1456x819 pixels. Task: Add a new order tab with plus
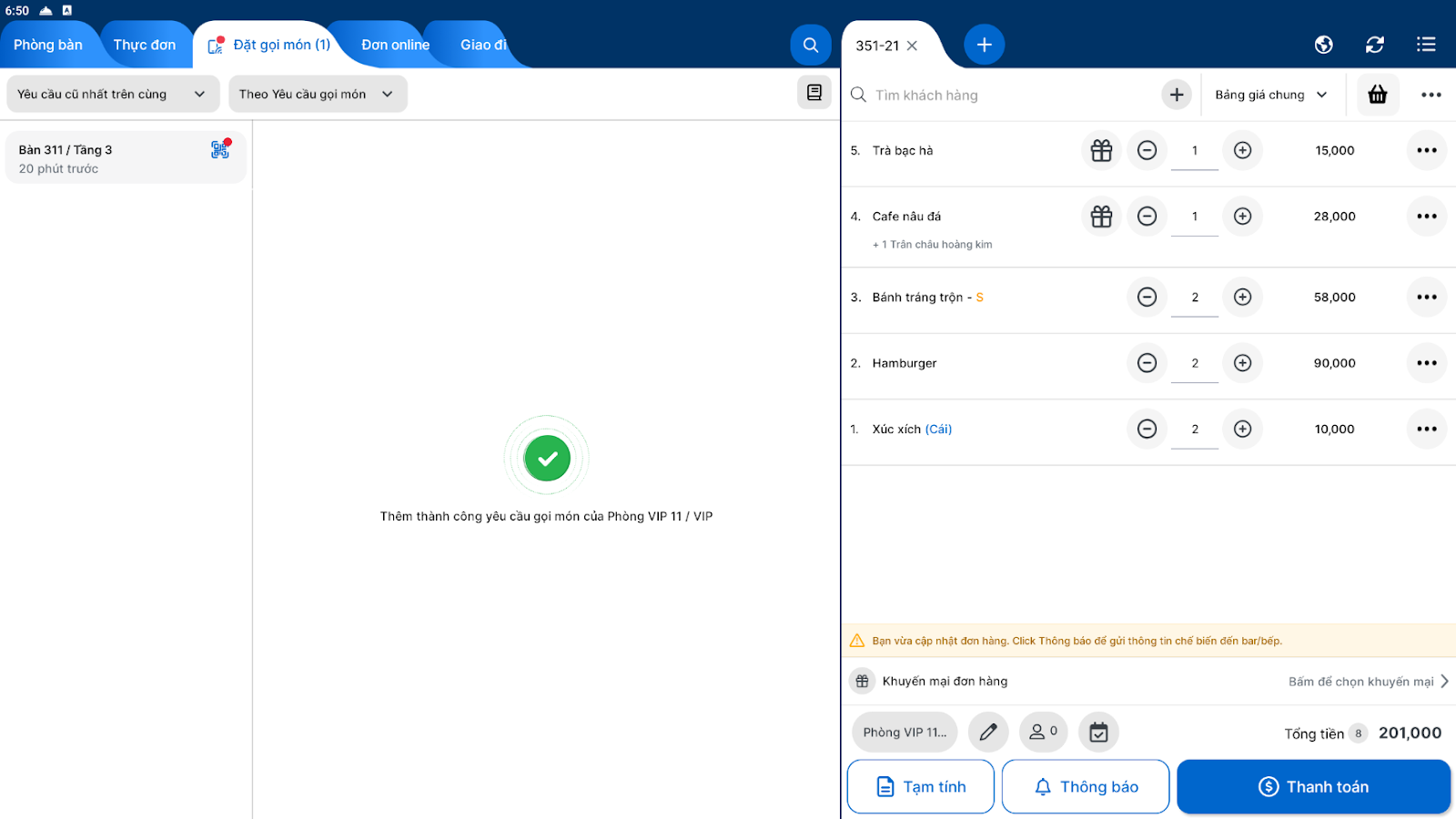(x=984, y=45)
